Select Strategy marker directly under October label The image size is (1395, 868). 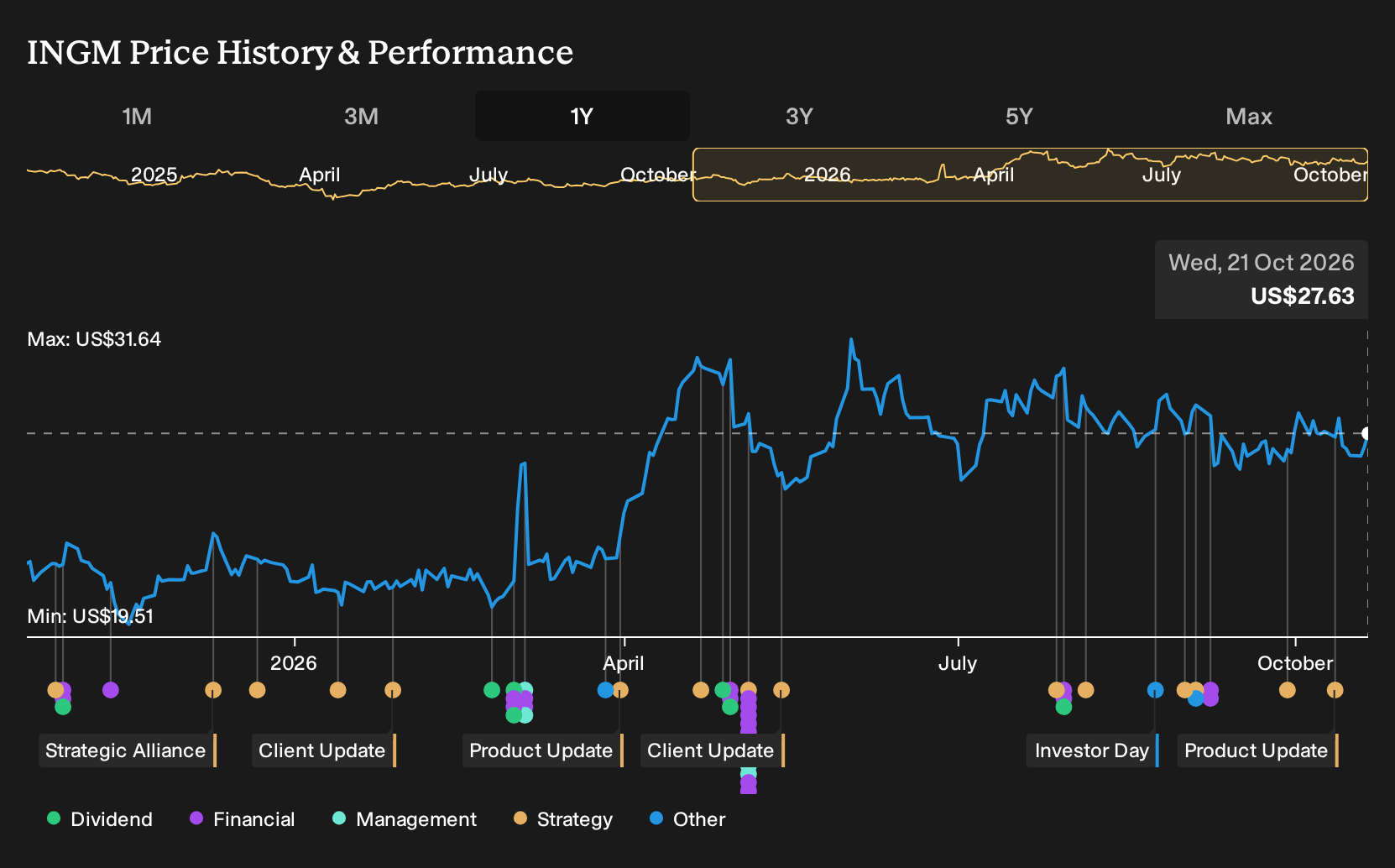(x=1287, y=690)
